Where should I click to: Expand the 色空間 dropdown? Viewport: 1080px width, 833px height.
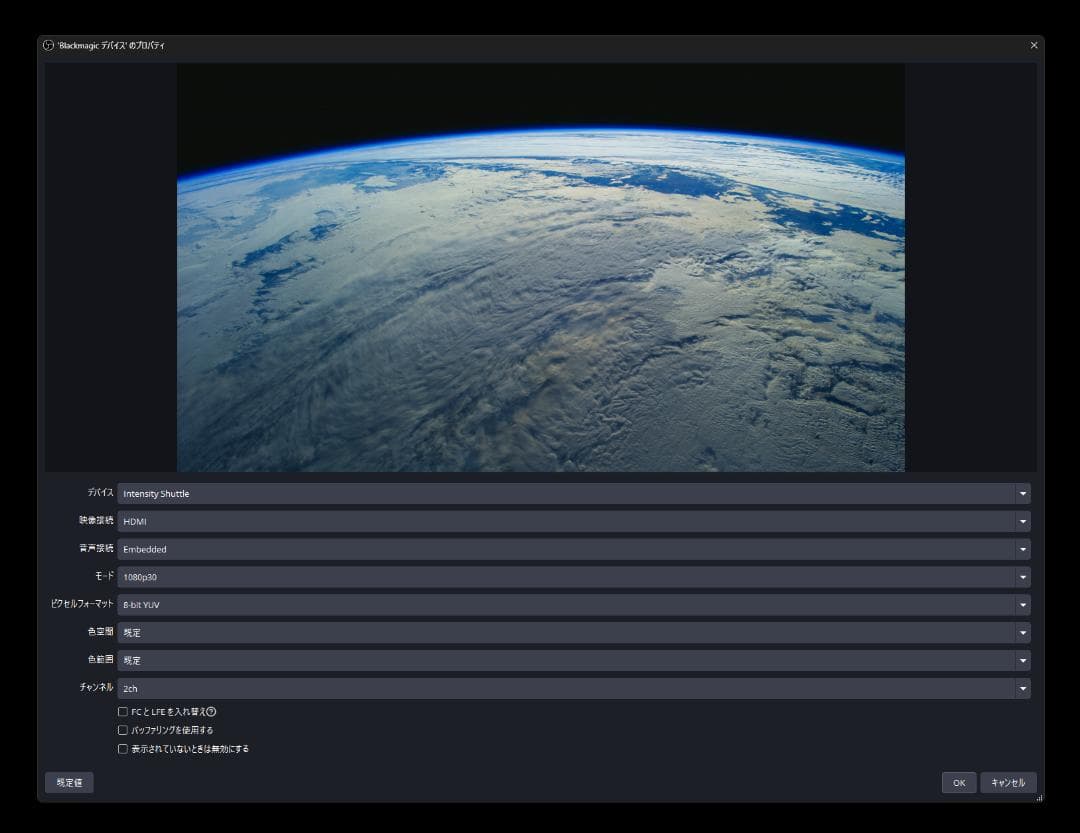tap(573, 633)
